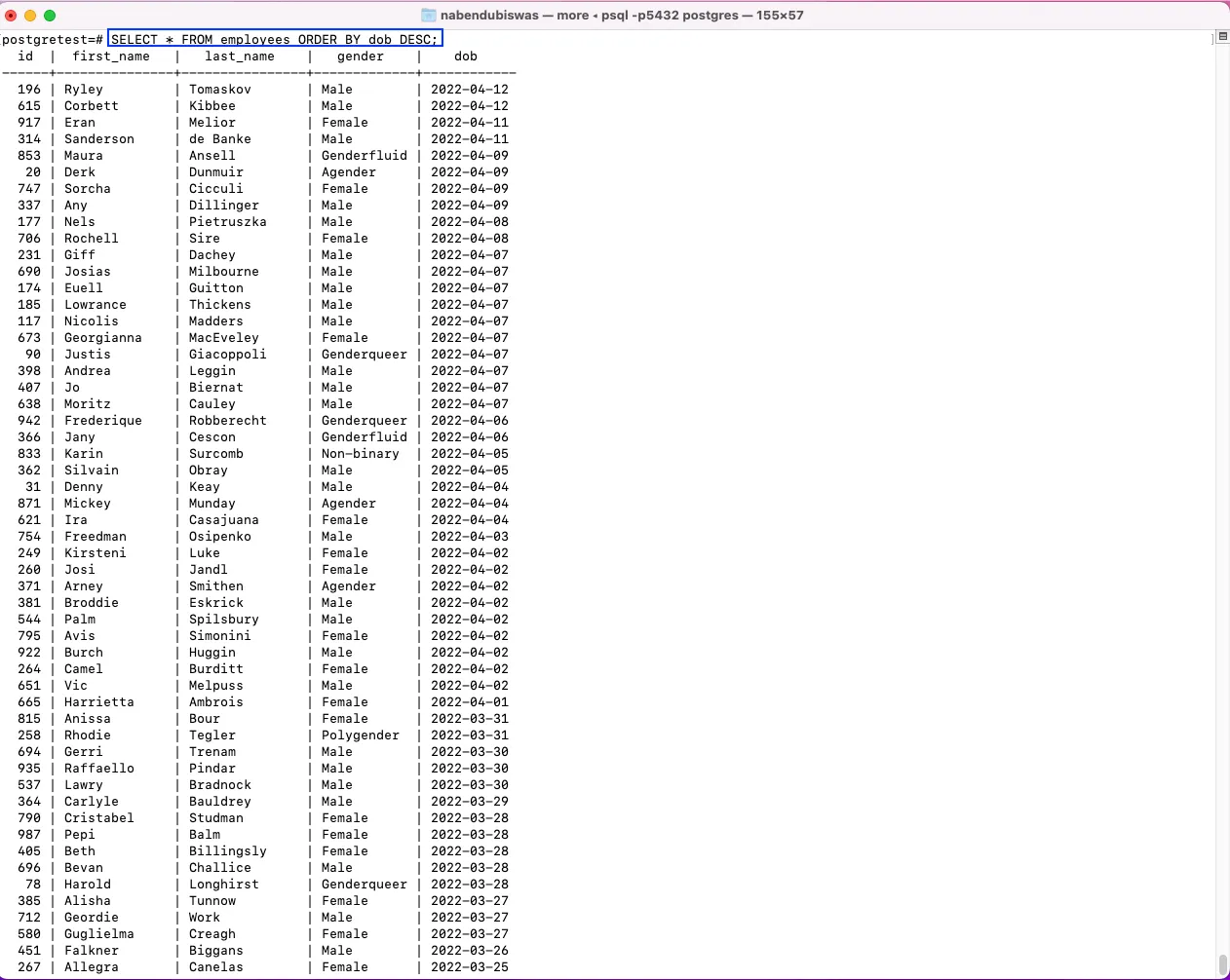
Task: Click the 'first_name' column header
Action: [x=111, y=57]
